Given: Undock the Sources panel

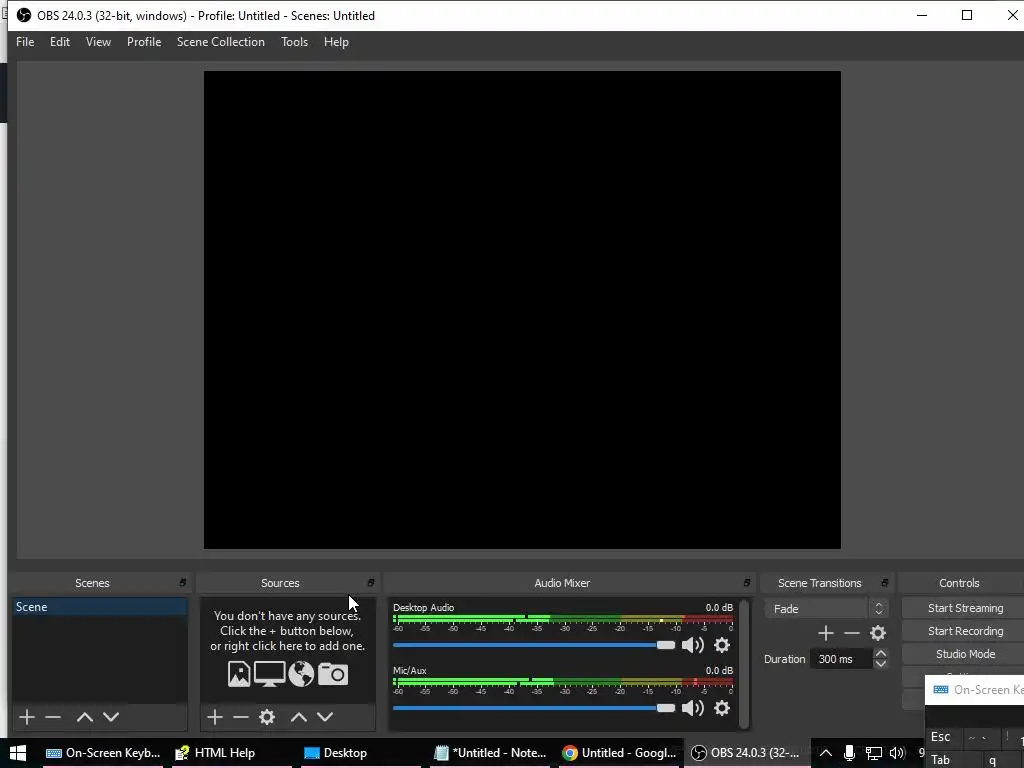Looking at the screenshot, I should 370,583.
